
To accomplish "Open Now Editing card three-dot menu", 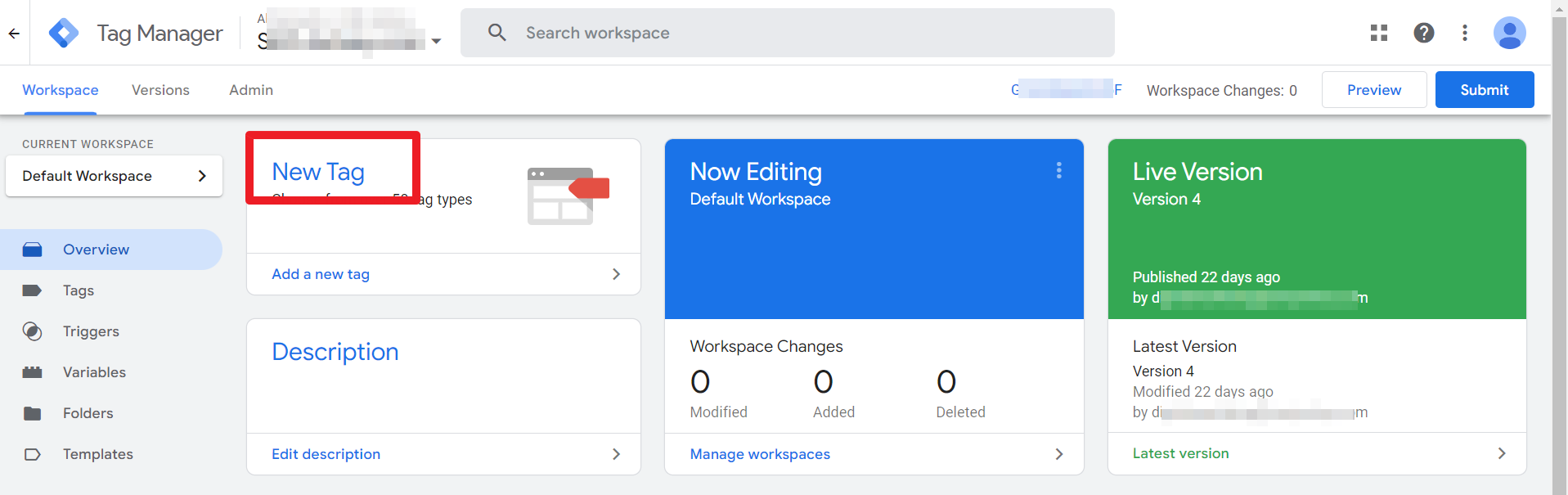I will (1058, 170).
